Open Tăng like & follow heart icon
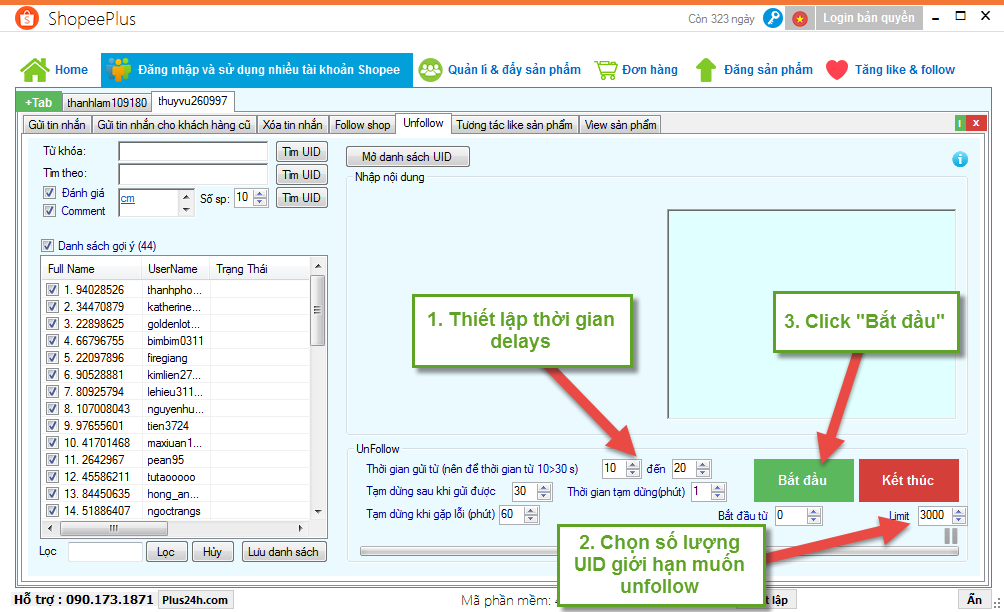Screen dimensions: 1004x612 coord(837,70)
